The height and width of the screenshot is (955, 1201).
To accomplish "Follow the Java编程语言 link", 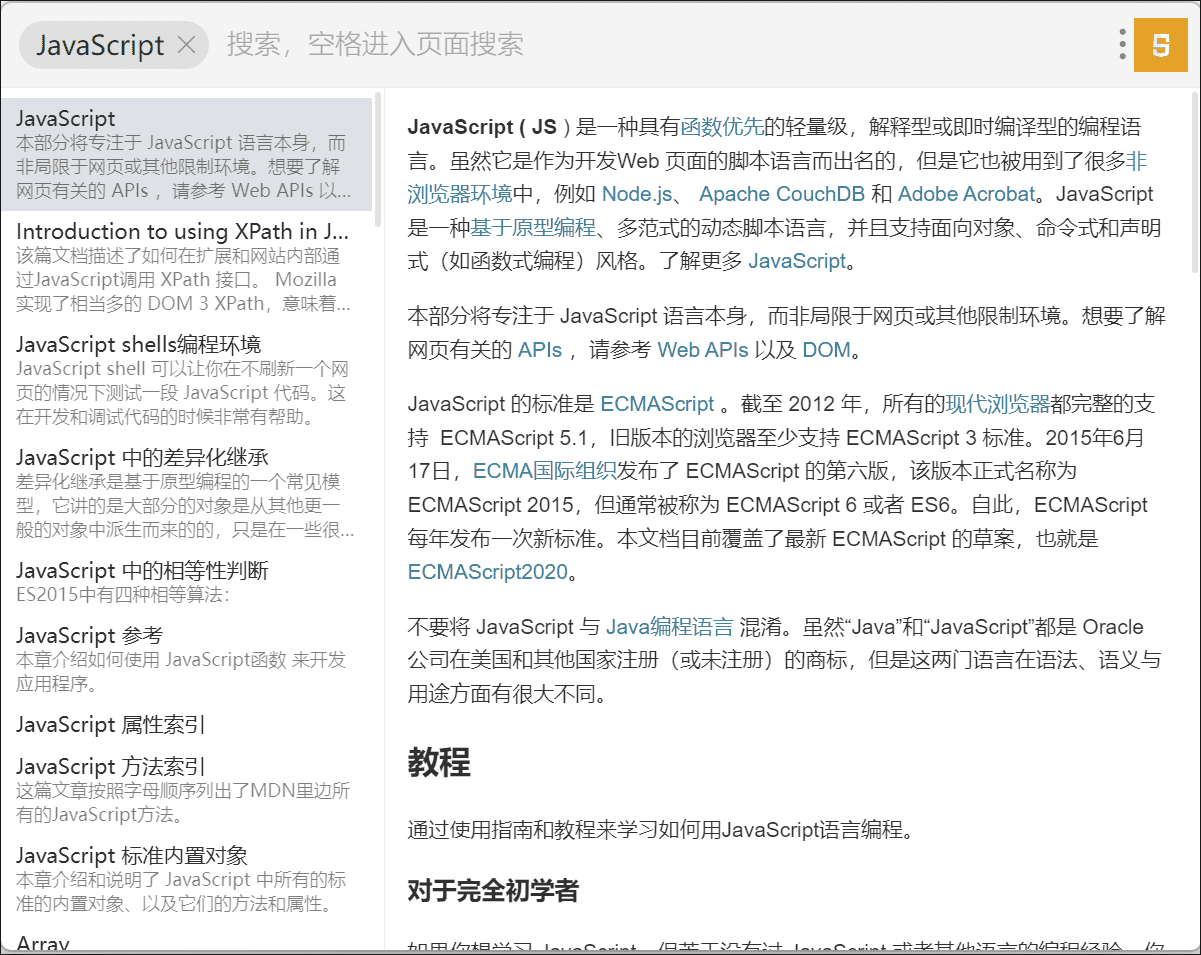I will point(669,627).
